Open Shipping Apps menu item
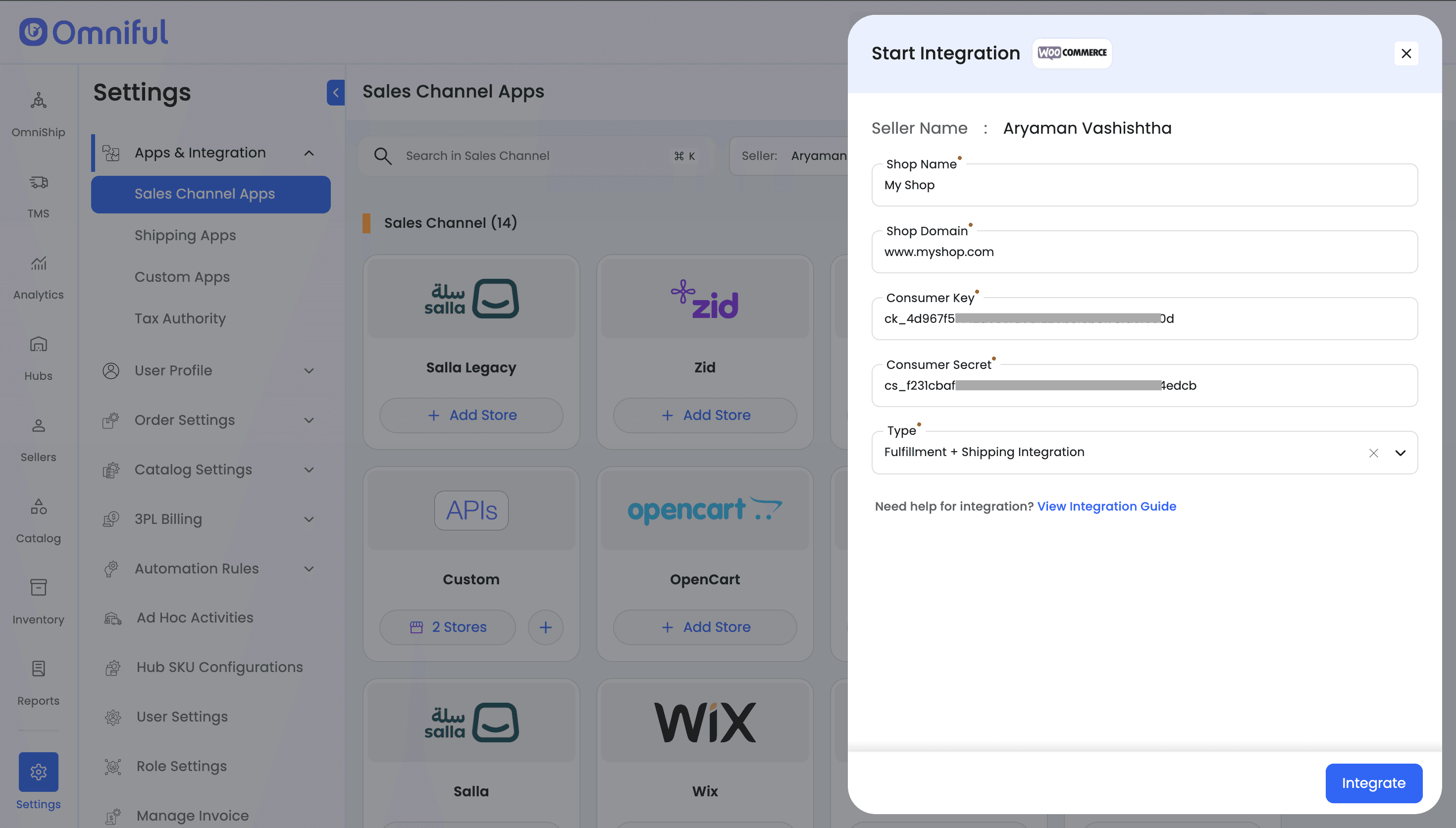The image size is (1456, 828). [x=185, y=235]
